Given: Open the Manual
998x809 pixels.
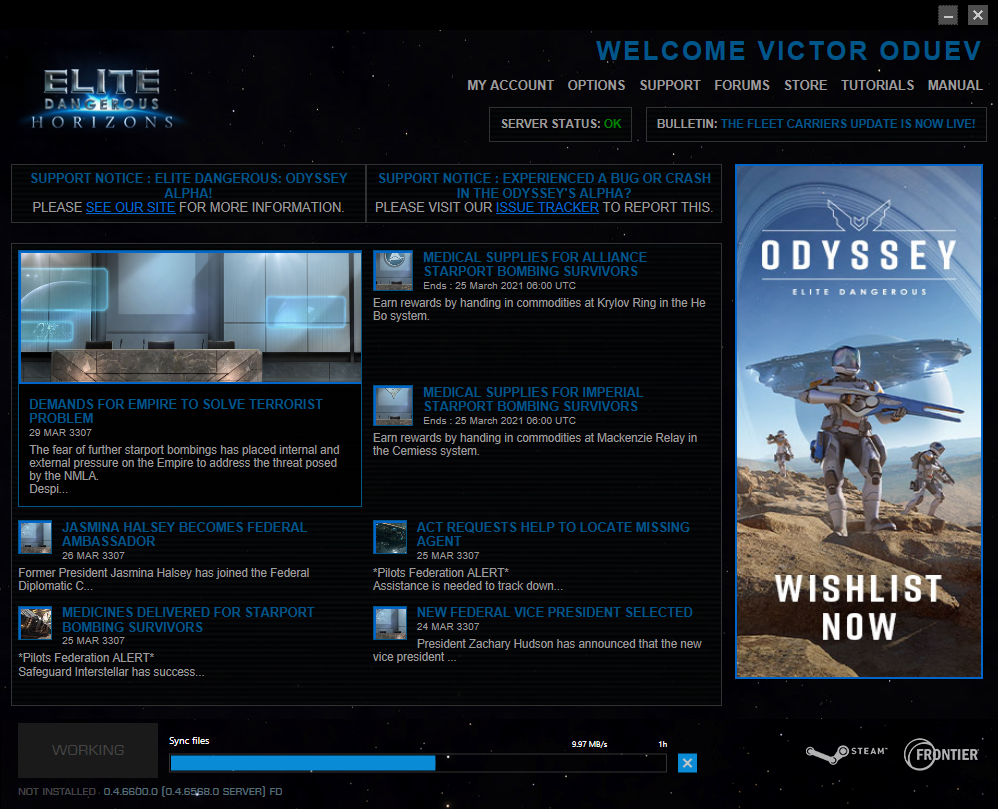Looking at the screenshot, I should 955,85.
